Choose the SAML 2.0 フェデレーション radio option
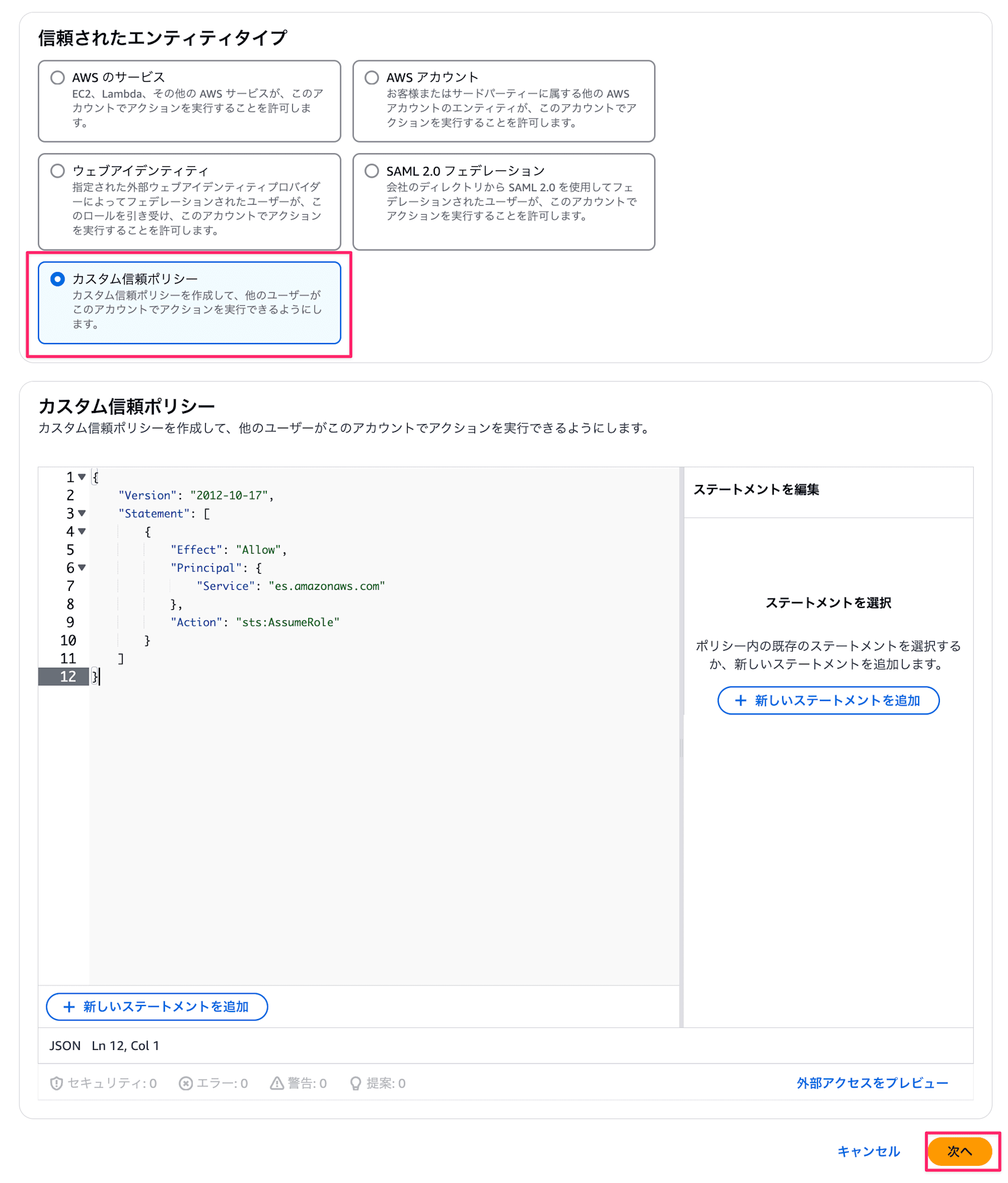 (x=371, y=171)
